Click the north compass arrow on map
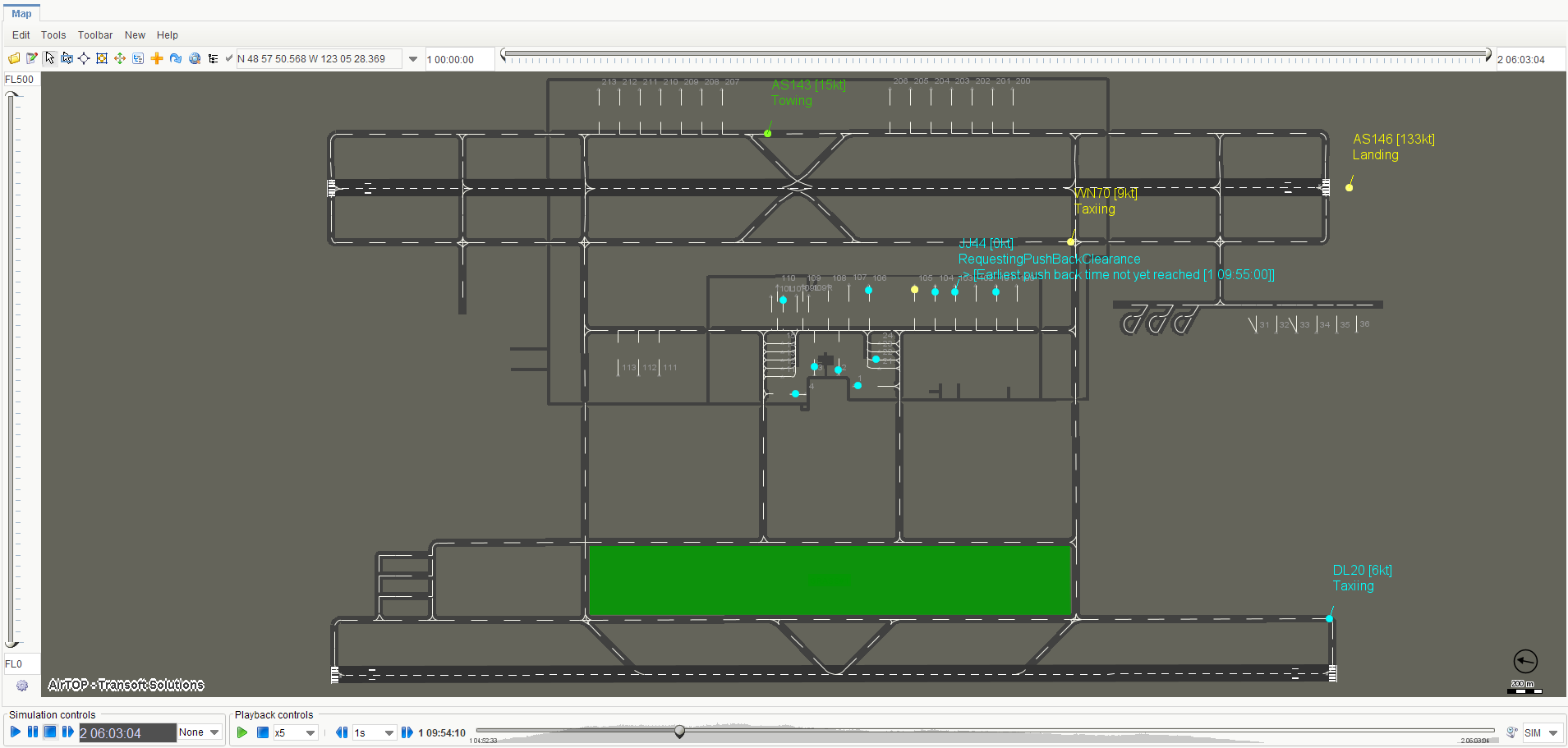The height and width of the screenshot is (748, 1568). [x=1525, y=661]
